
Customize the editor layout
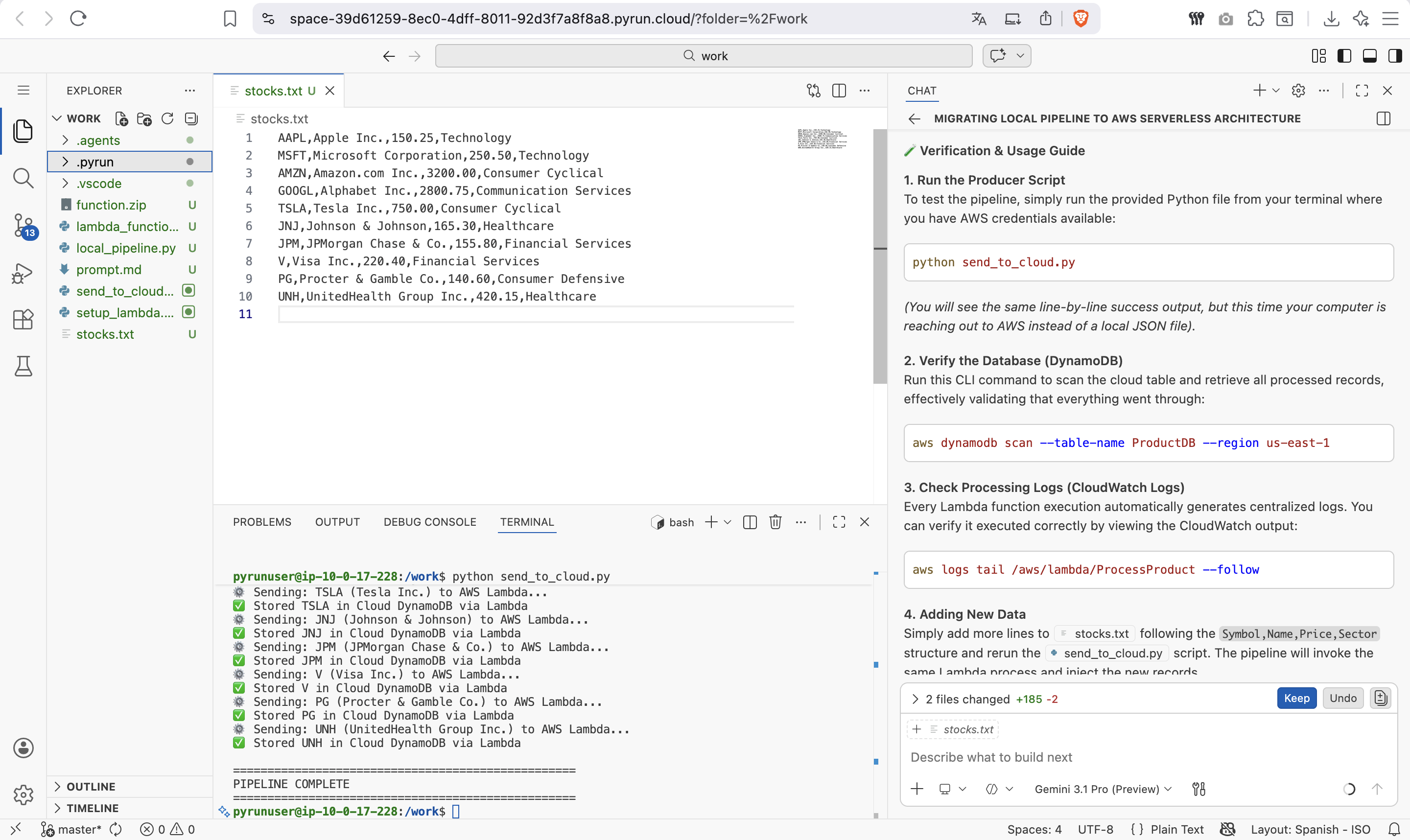(x=1319, y=56)
